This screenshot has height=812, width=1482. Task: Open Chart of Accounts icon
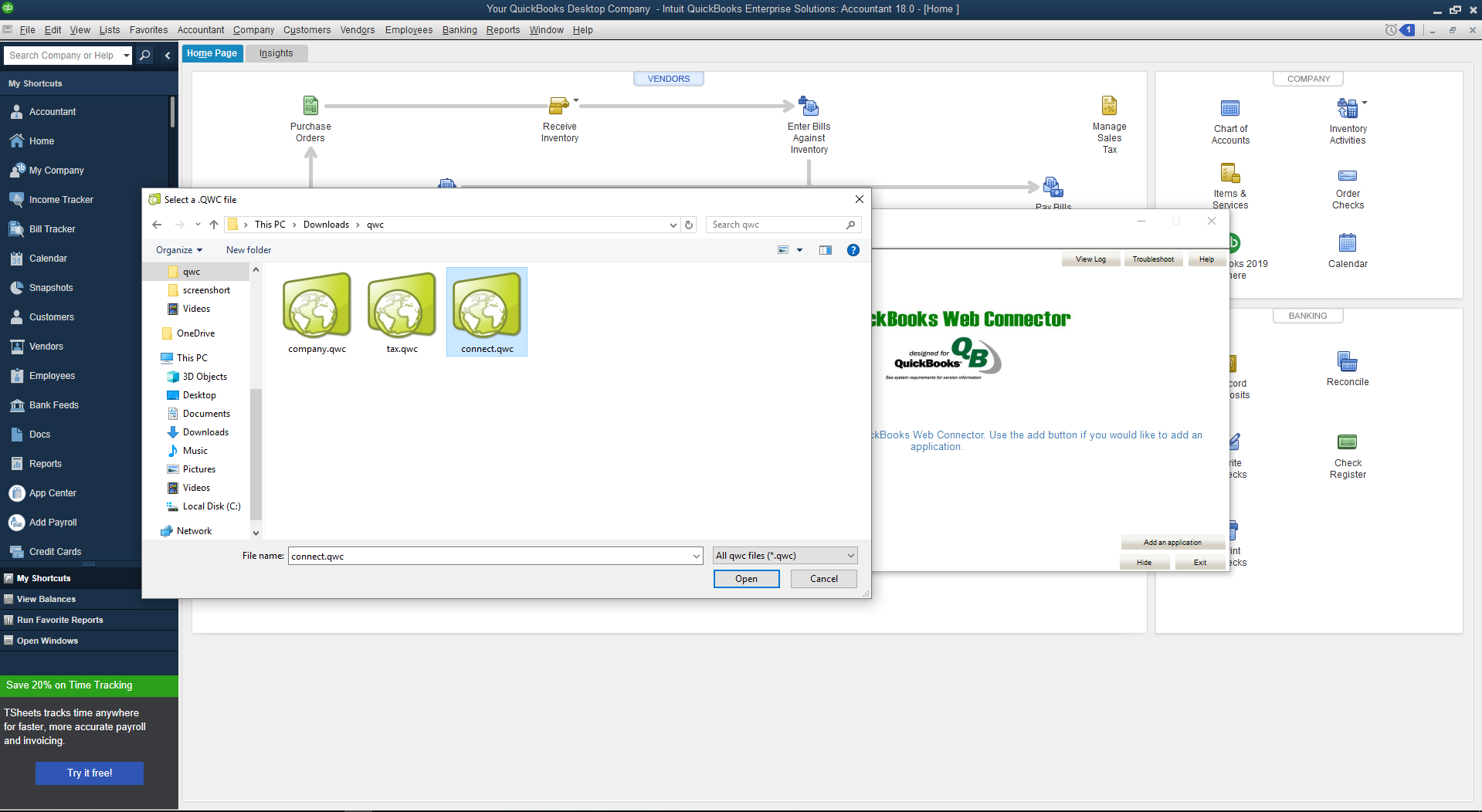(1229, 109)
